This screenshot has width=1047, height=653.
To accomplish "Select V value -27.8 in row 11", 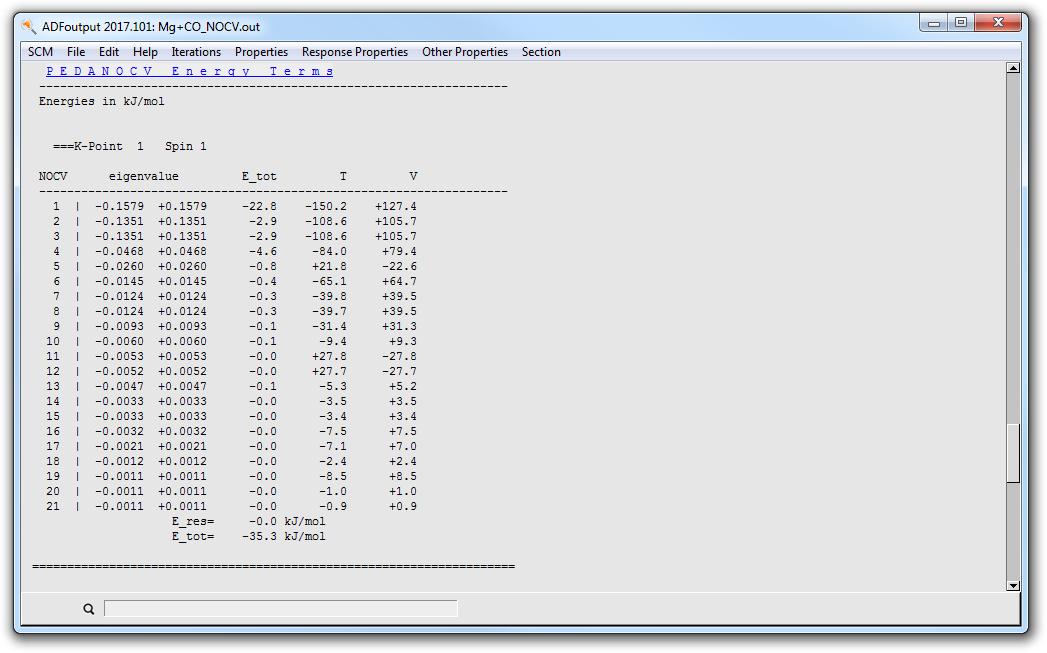I will pos(399,357).
